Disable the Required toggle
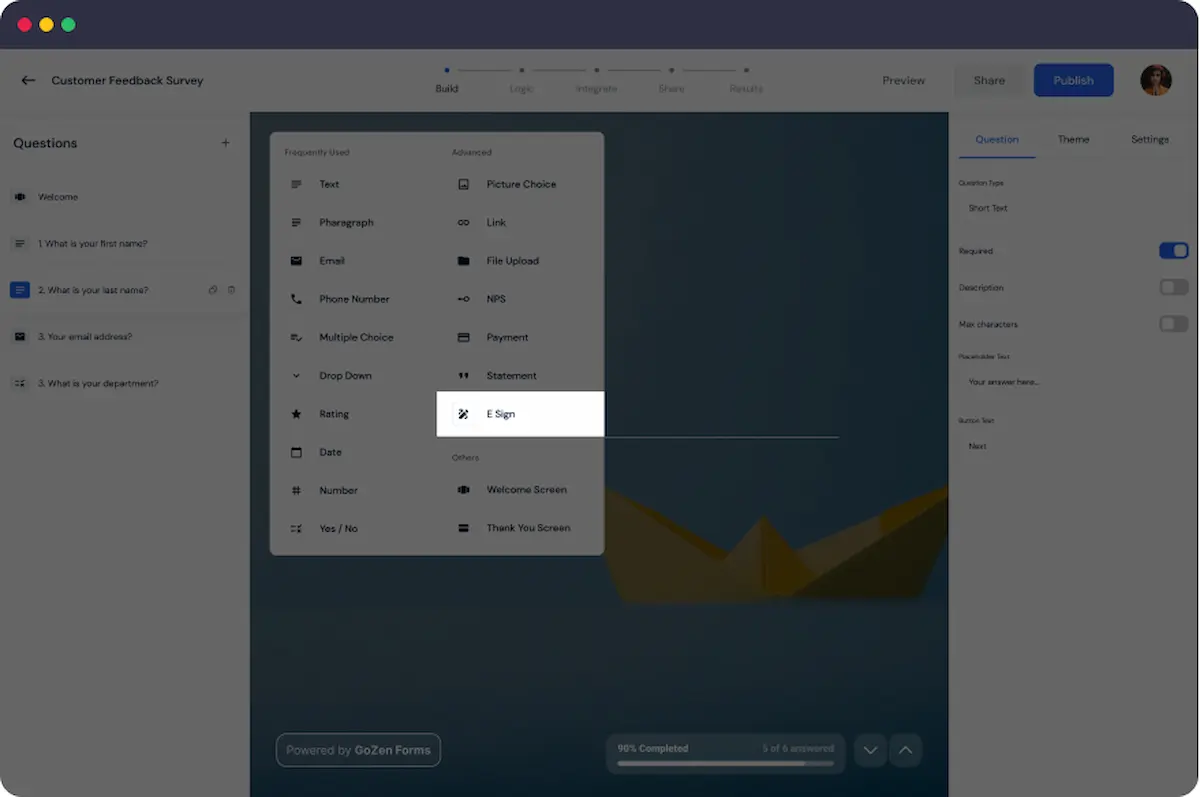 tap(1173, 251)
